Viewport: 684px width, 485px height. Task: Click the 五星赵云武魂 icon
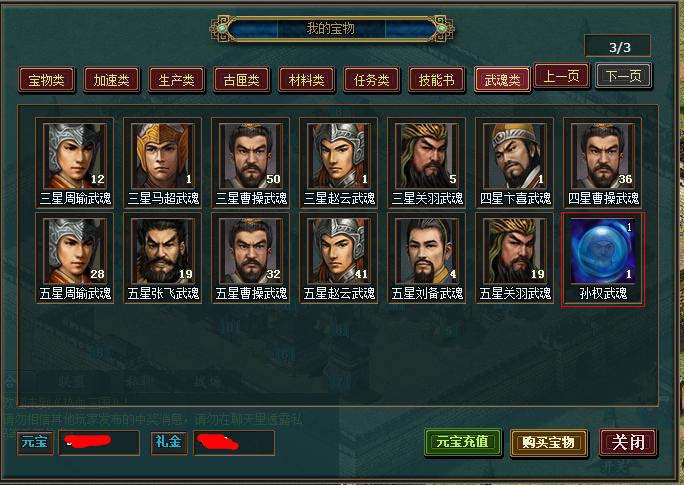pyautogui.click(x=339, y=251)
